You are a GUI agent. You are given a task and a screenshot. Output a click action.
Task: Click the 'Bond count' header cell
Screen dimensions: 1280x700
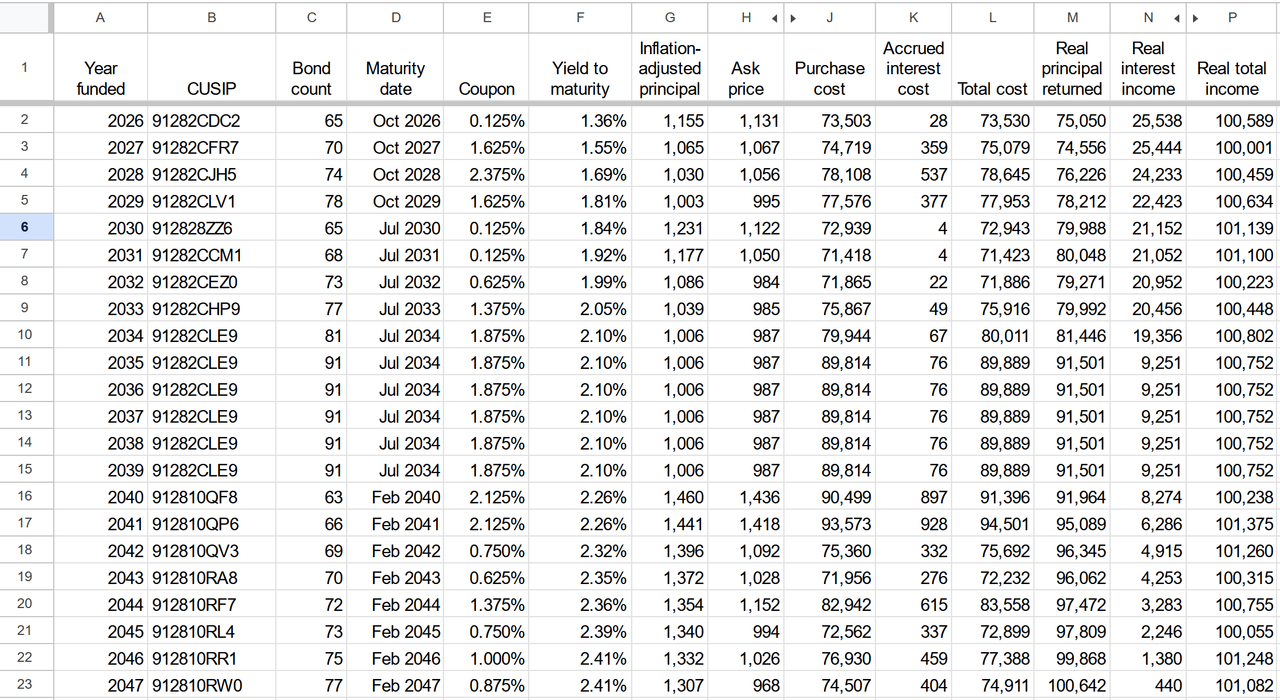click(312, 68)
